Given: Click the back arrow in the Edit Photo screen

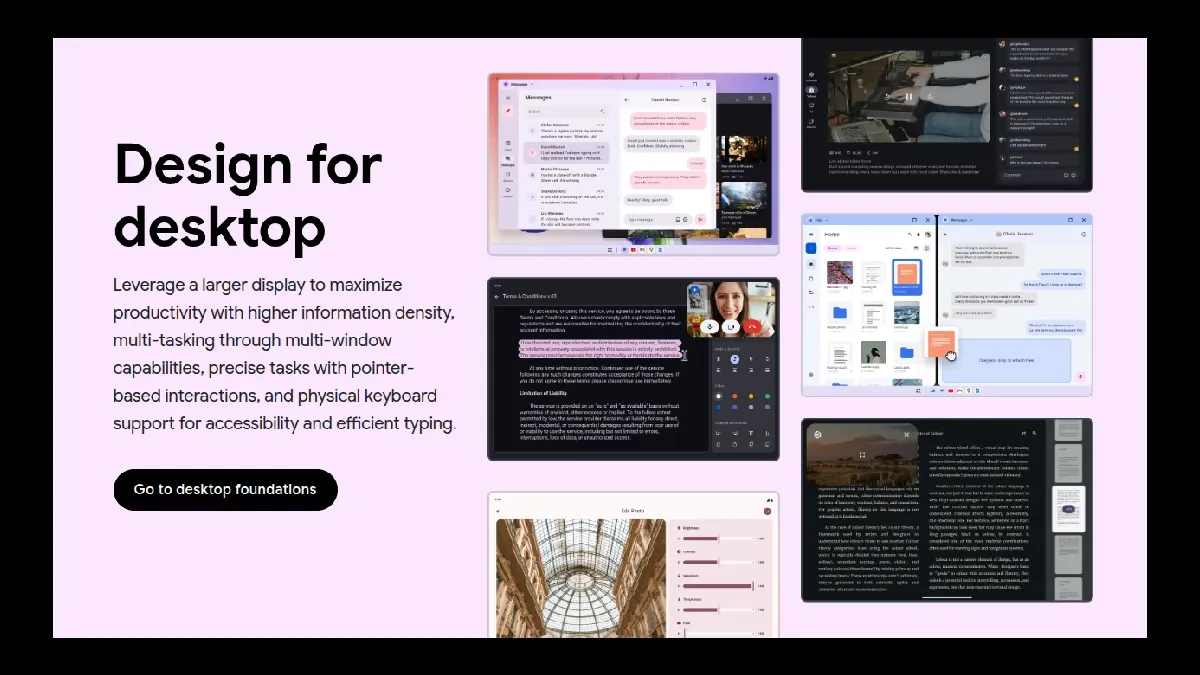Looking at the screenshot, I should 498,511.
